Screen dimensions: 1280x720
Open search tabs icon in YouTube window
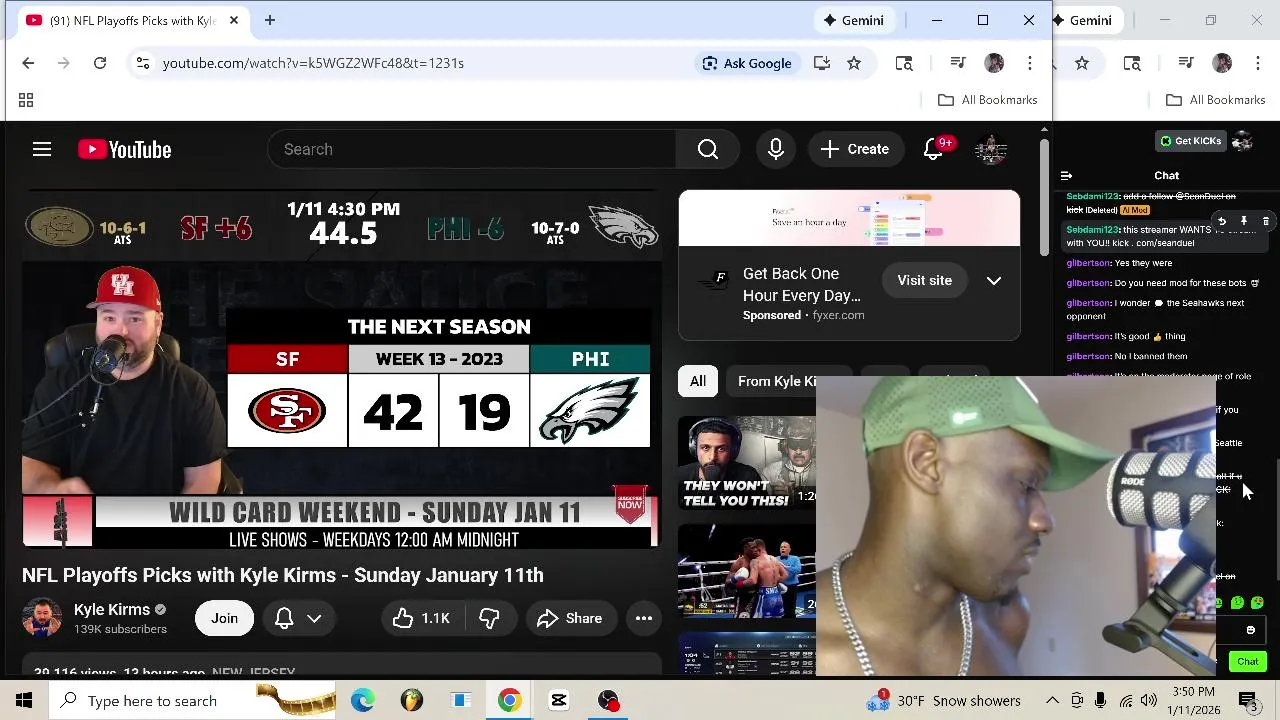904,63
